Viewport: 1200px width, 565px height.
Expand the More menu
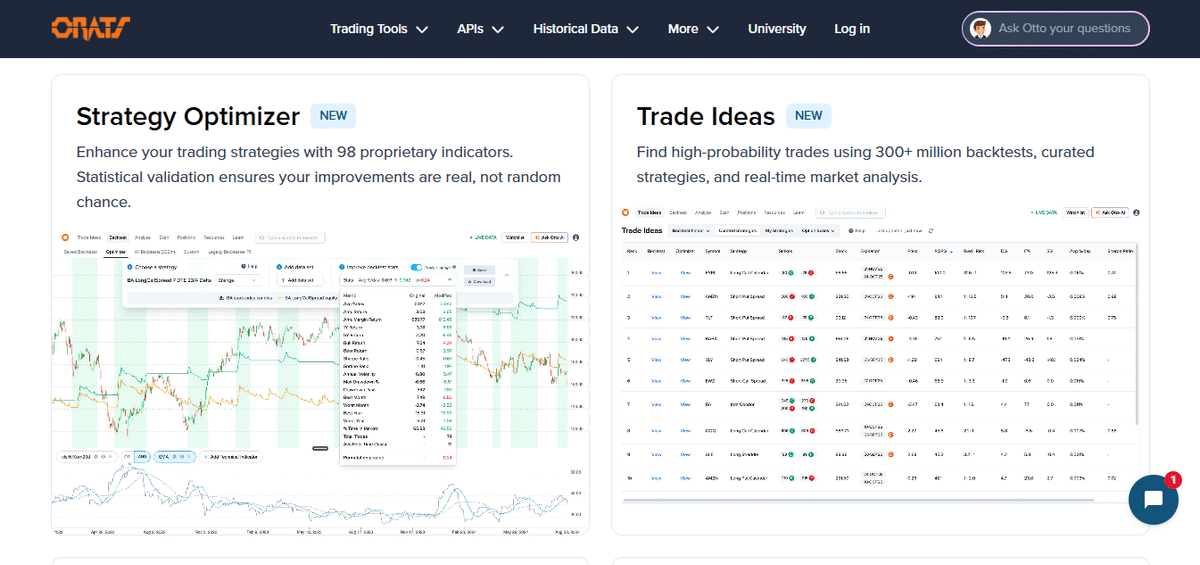[693, 29]
